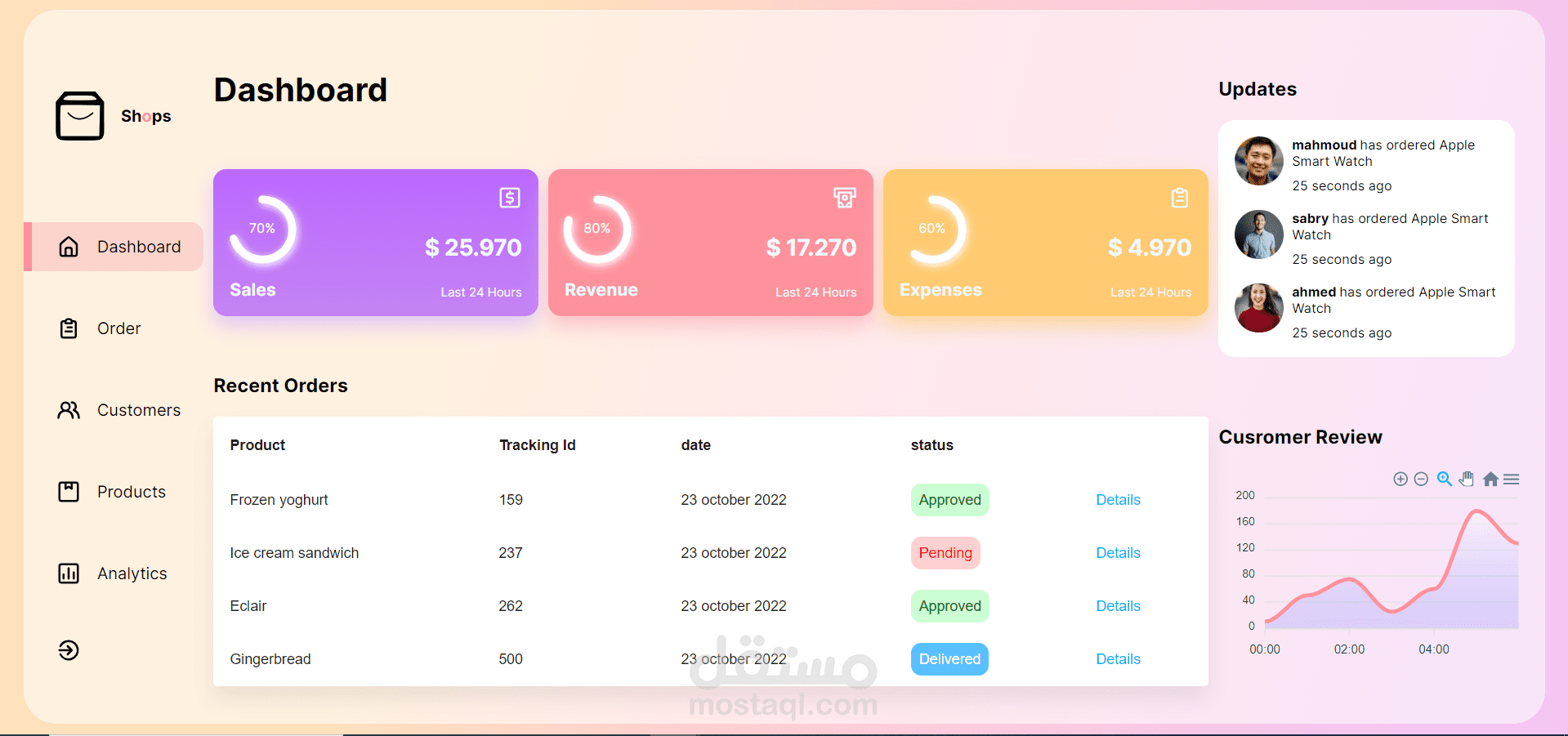The width and height of the screenshot is (1568, 736).
Task: Click the 70% Sales progress ring
Action: point(262,230)
